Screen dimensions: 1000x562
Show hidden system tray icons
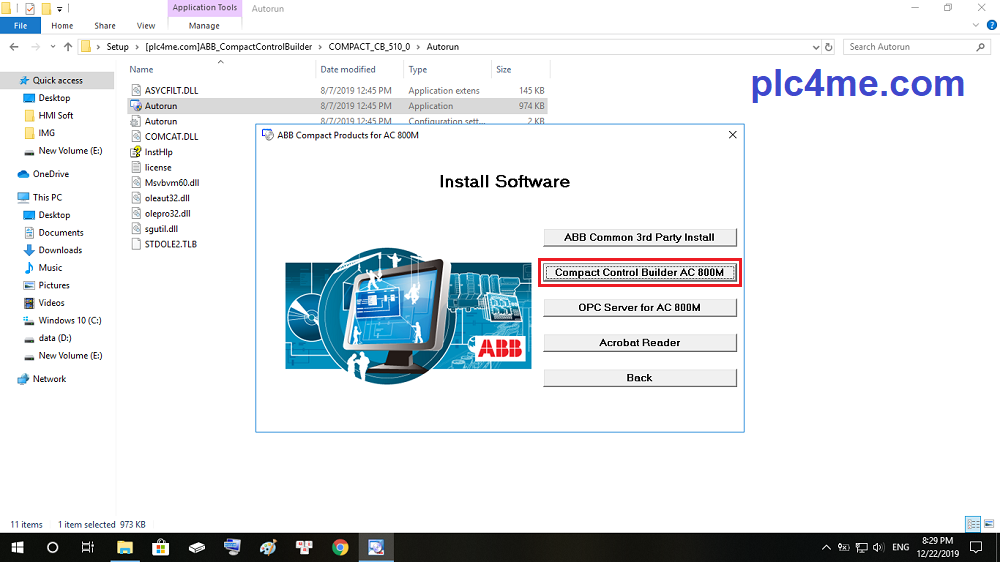[826, 547]
